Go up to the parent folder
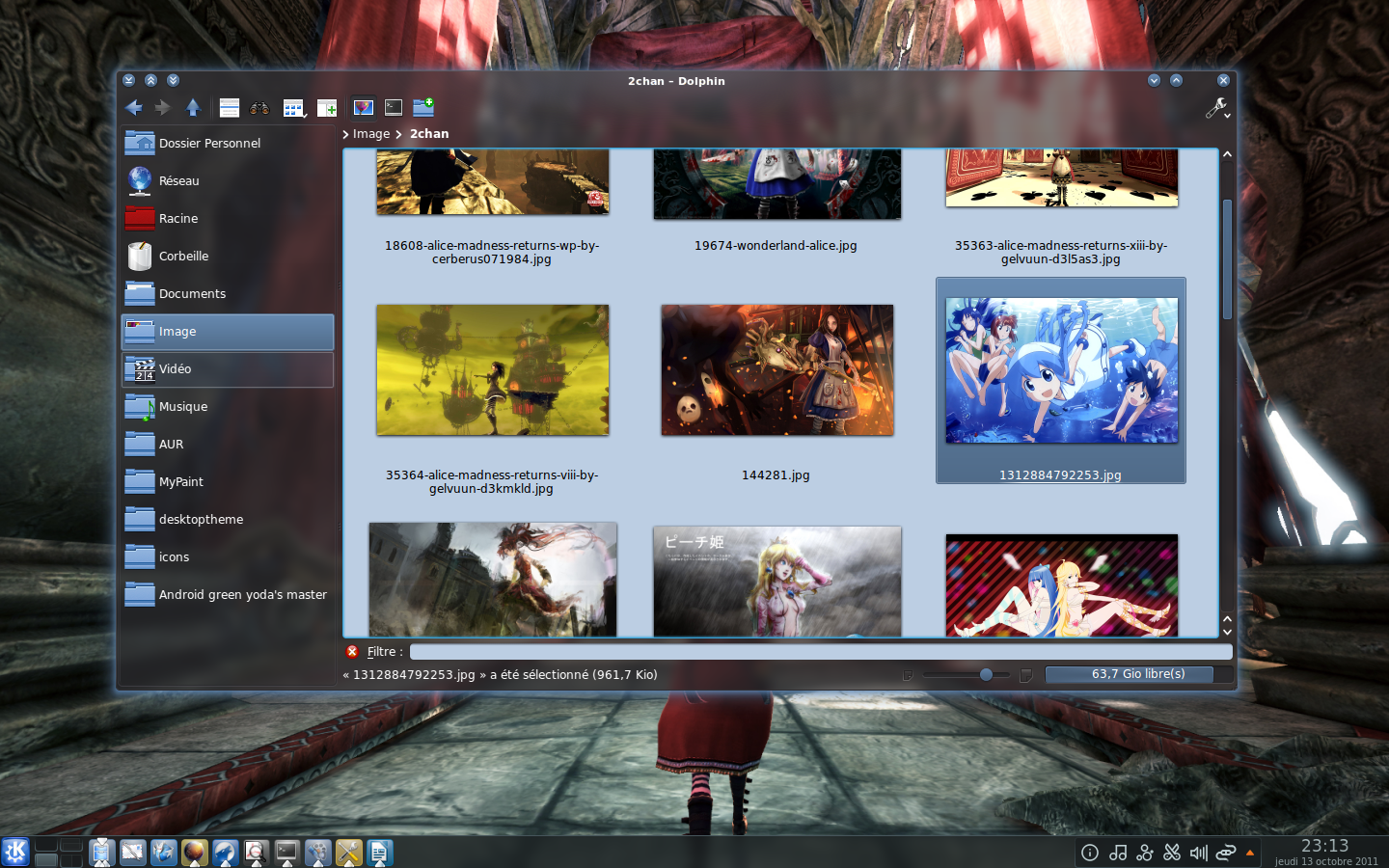This screenshot has height=868, width=1389. tap(193, 108)
